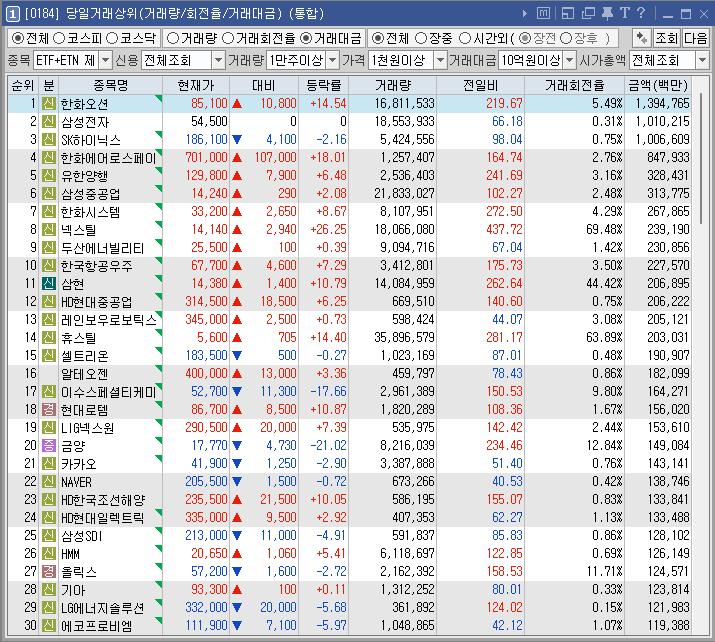The width and height of the screenshot is (715, 642).
Task: Sort by the 등락률 column header
Action: [x=323, y=85]
